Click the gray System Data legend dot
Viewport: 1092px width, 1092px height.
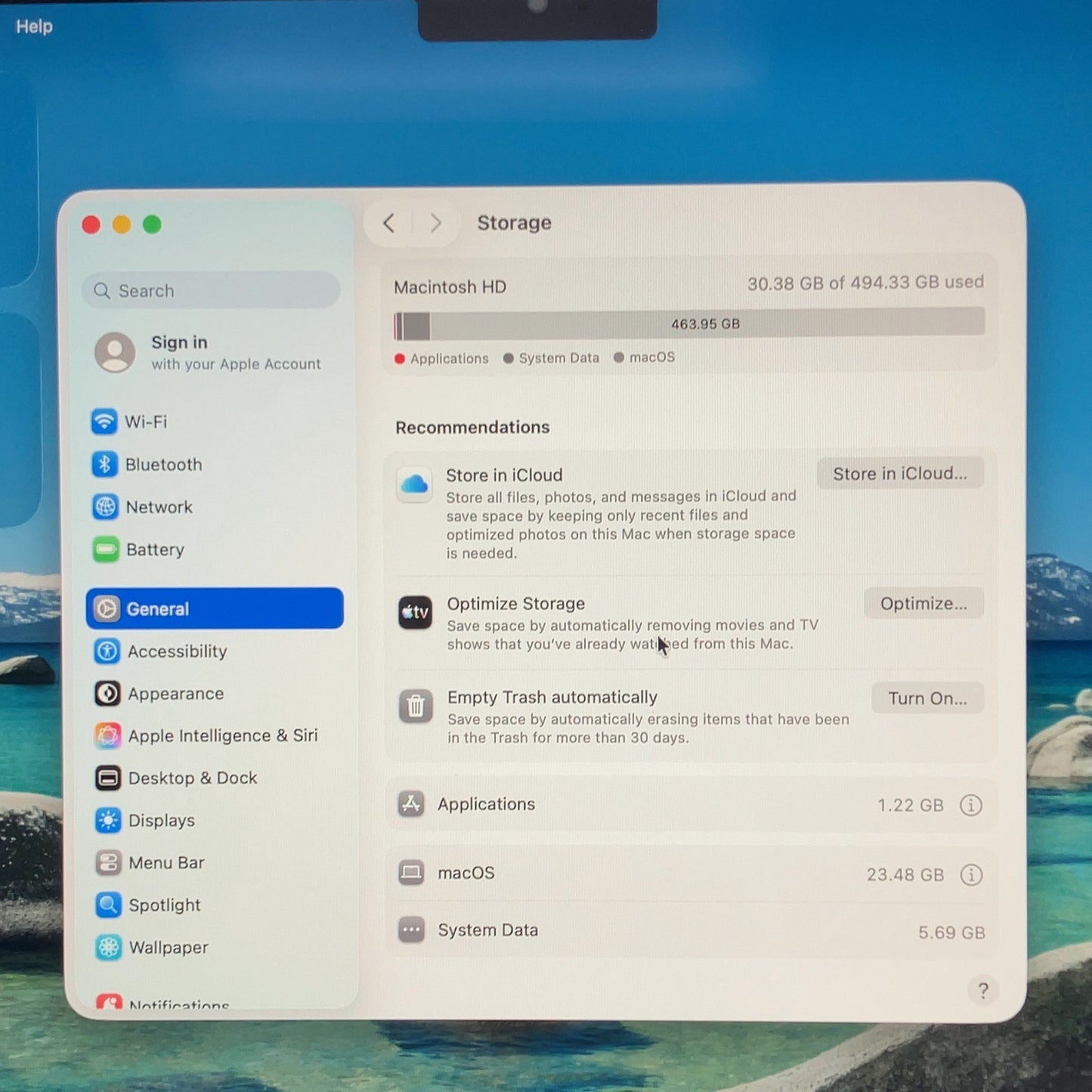(509, 358)
